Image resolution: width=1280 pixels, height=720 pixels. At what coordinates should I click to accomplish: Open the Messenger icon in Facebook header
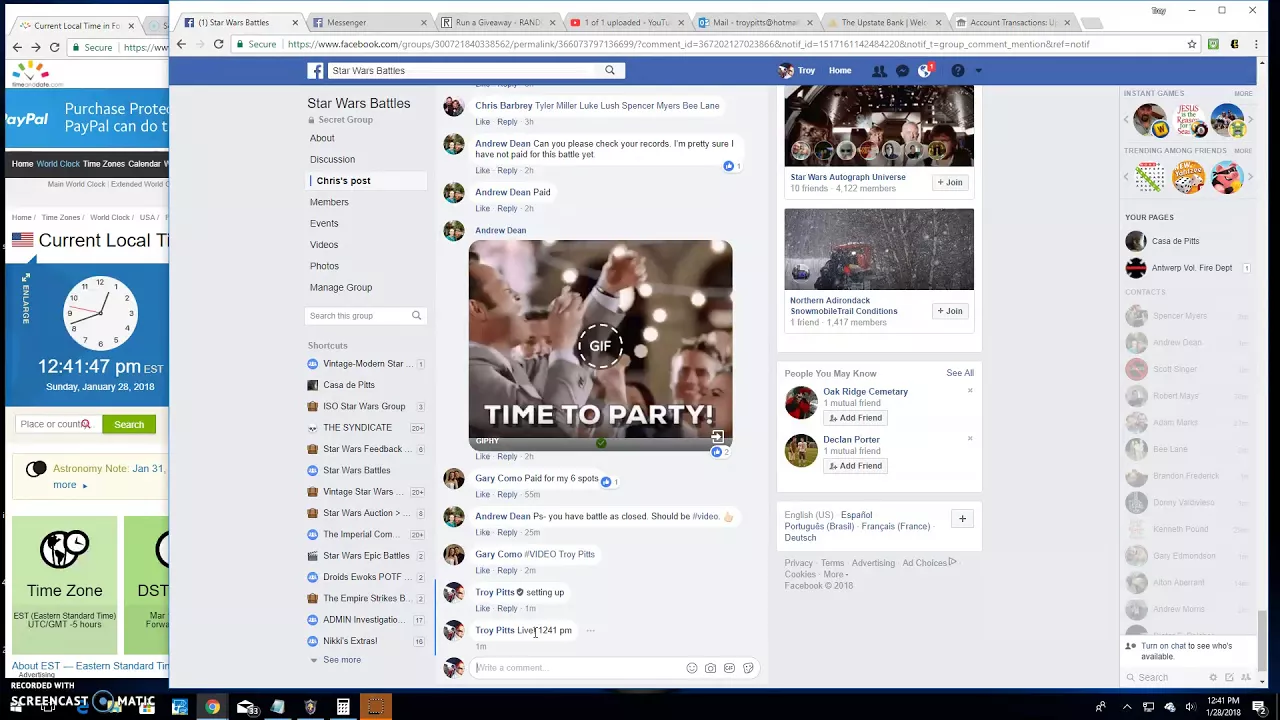tap(902, 71)
